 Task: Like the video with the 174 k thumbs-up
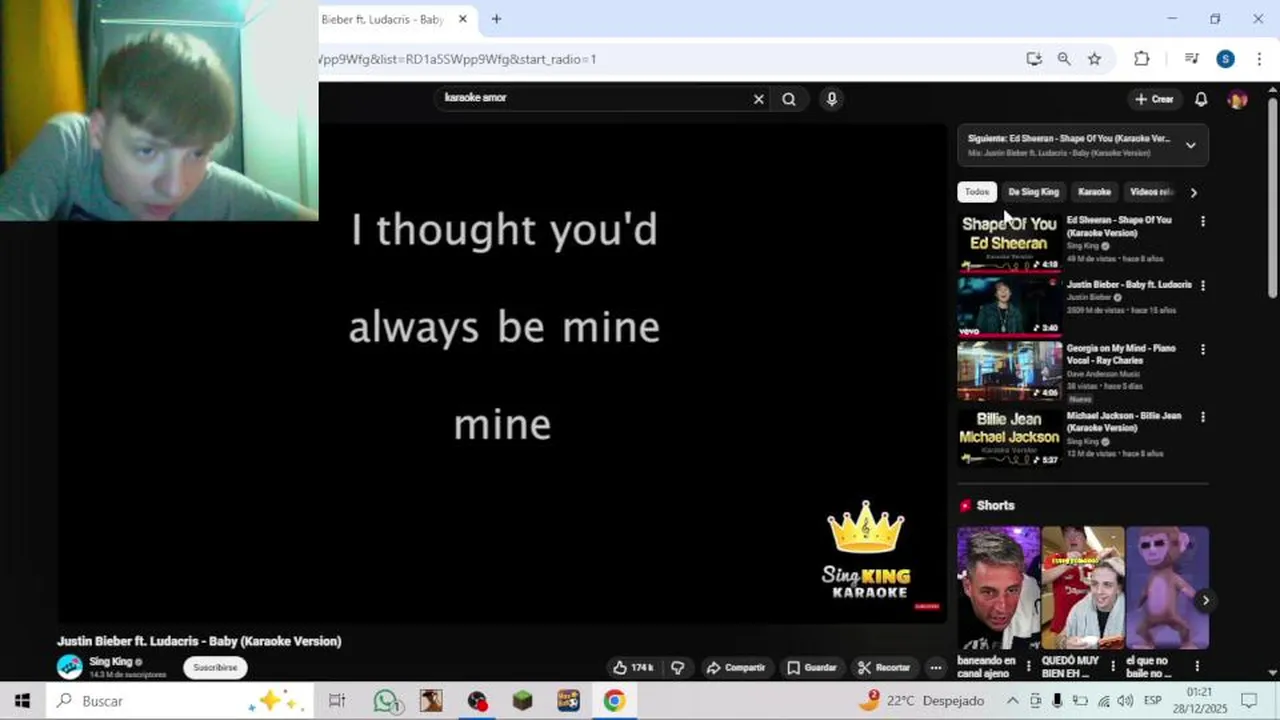pos(633,667)
